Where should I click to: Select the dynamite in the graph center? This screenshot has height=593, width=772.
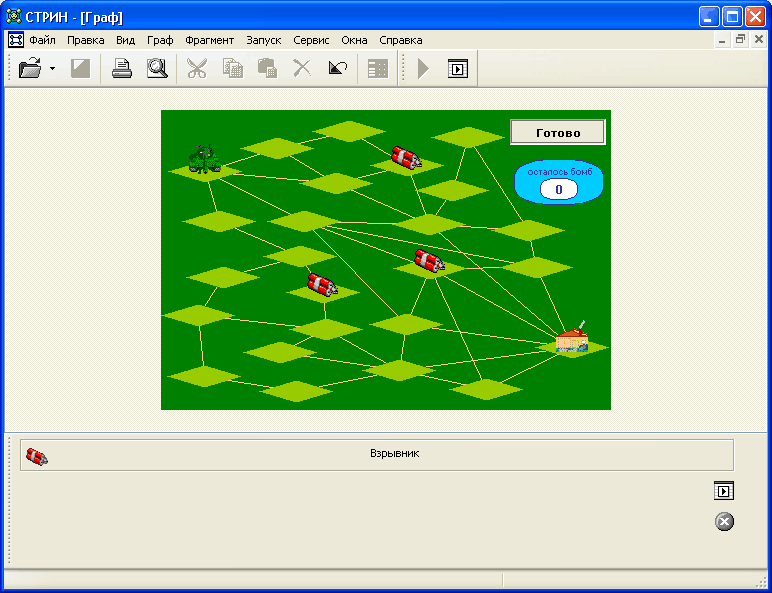(429, 260)
